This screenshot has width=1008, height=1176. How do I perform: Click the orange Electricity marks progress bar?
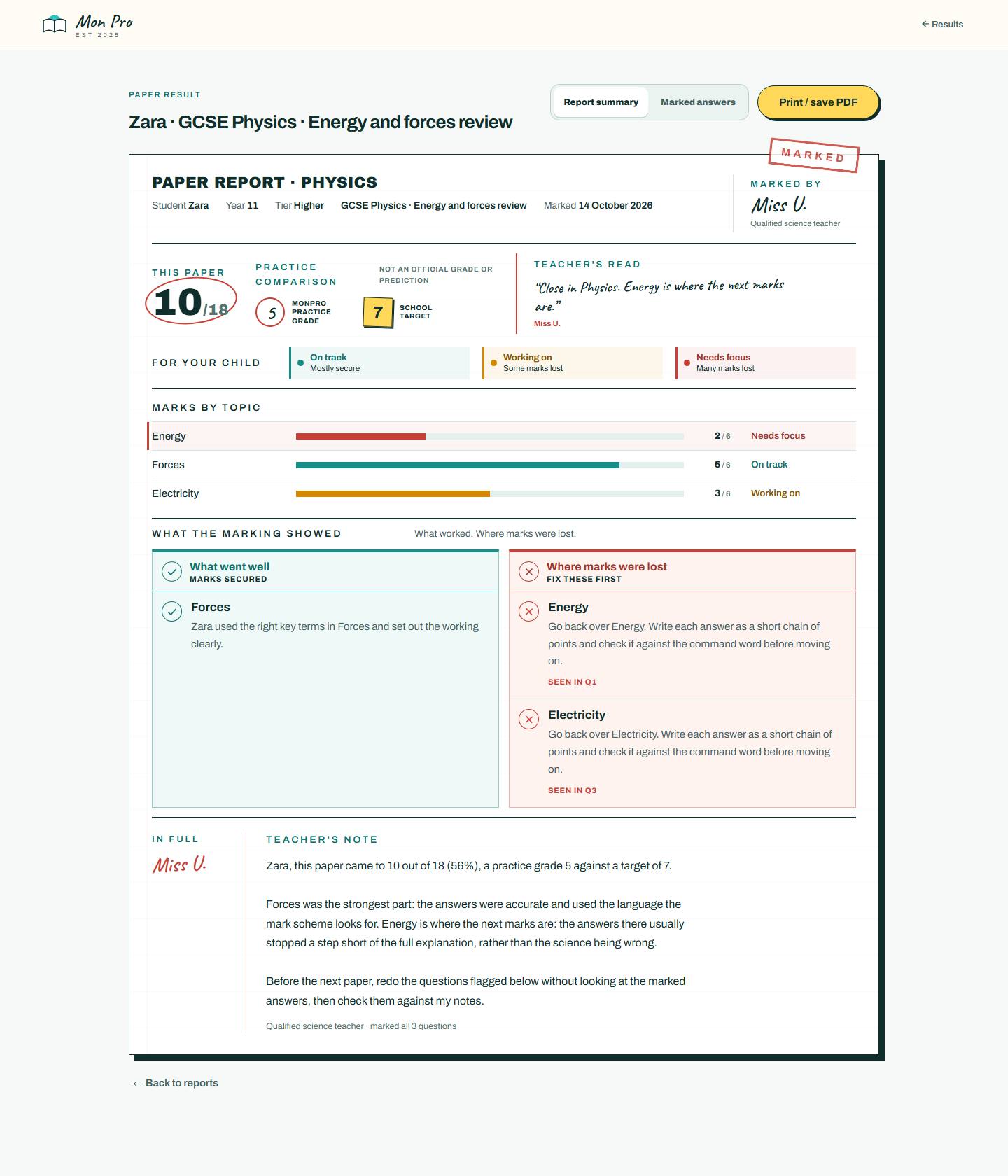point(393,493)
